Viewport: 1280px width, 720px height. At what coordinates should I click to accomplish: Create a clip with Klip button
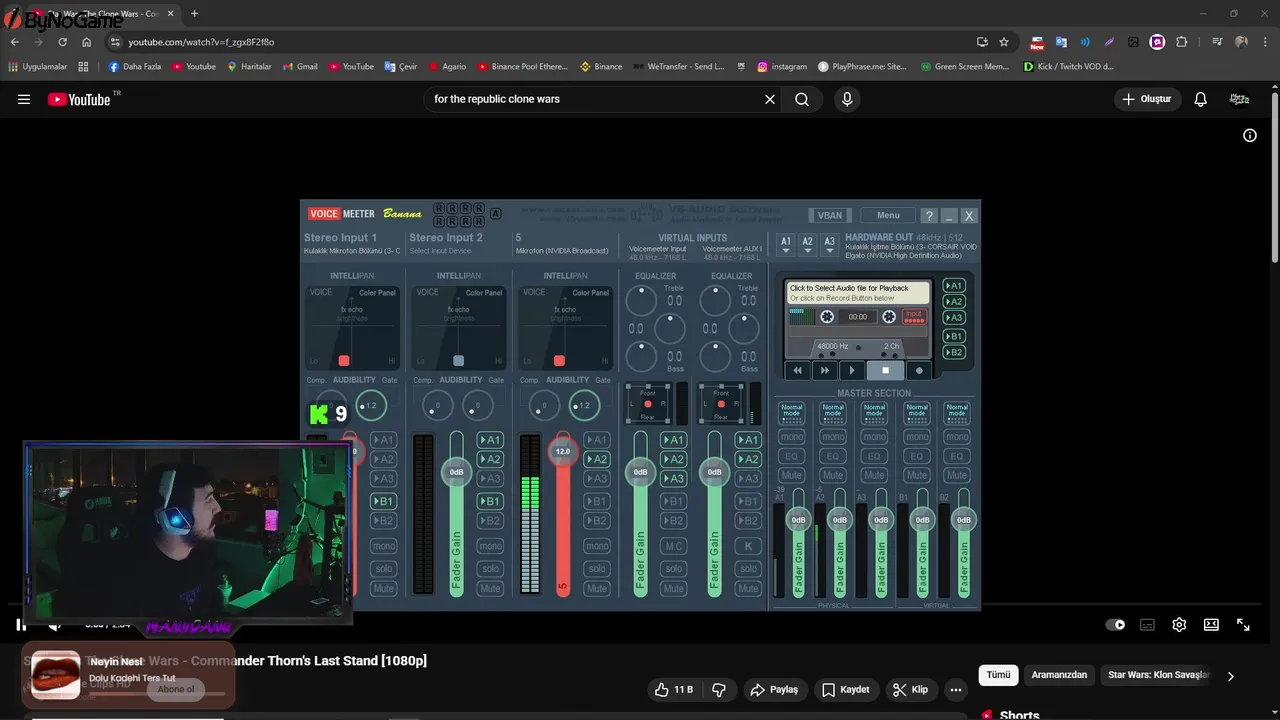click(911, 690)
